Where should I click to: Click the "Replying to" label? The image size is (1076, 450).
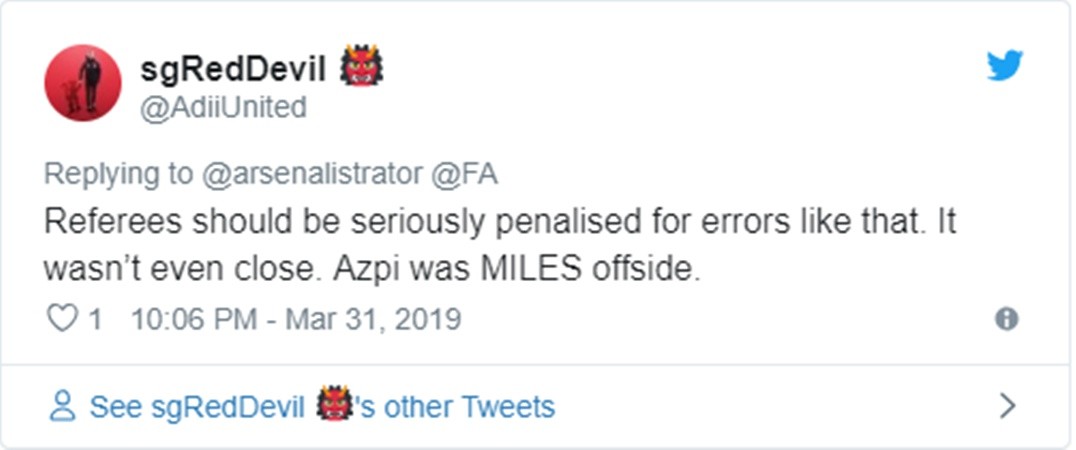[118, 173]
